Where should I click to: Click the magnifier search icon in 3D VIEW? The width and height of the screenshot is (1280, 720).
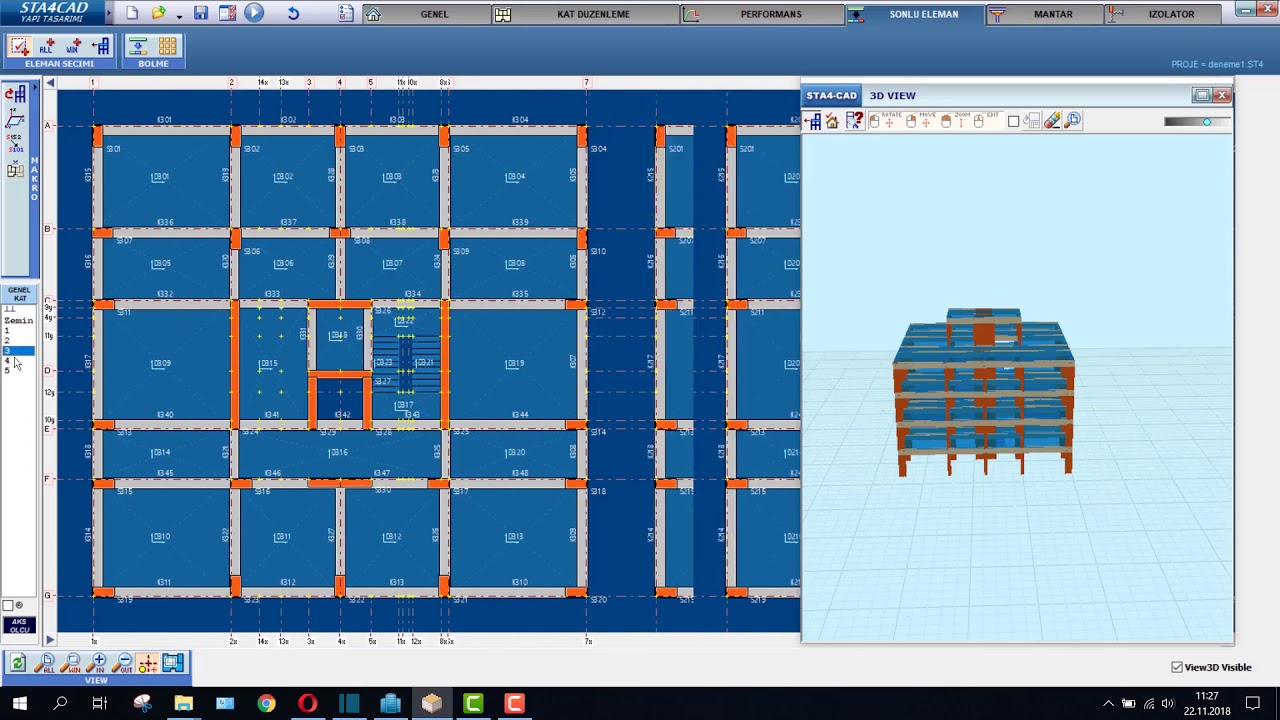(x=1073, y=121)
